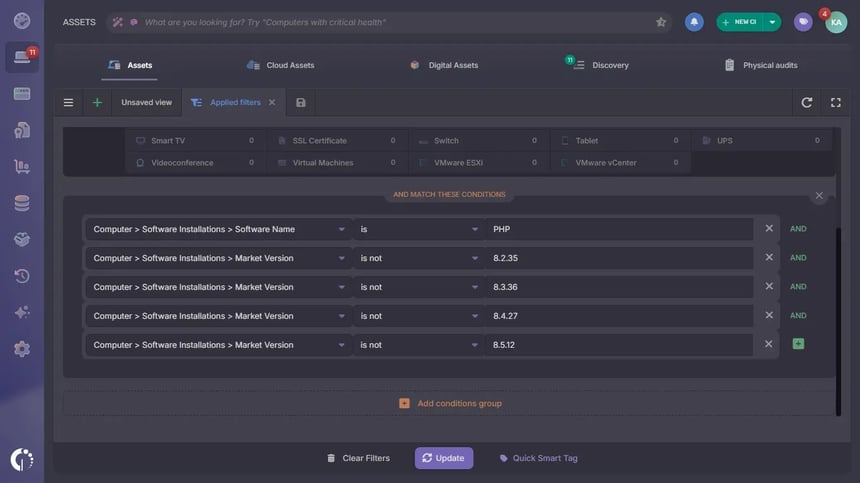Close the Applied filters tab
Screen dimensions: 860x483
pos(272,103)
